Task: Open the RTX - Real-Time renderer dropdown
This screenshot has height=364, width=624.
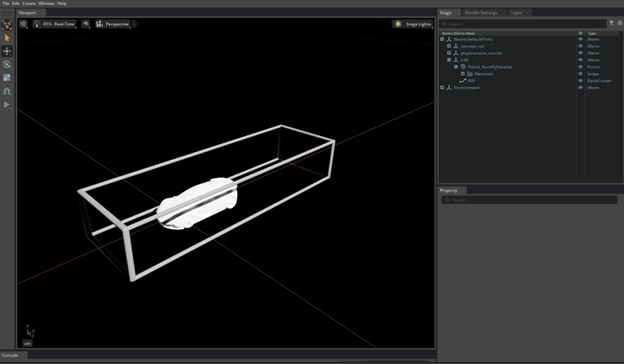Action: 55,24
